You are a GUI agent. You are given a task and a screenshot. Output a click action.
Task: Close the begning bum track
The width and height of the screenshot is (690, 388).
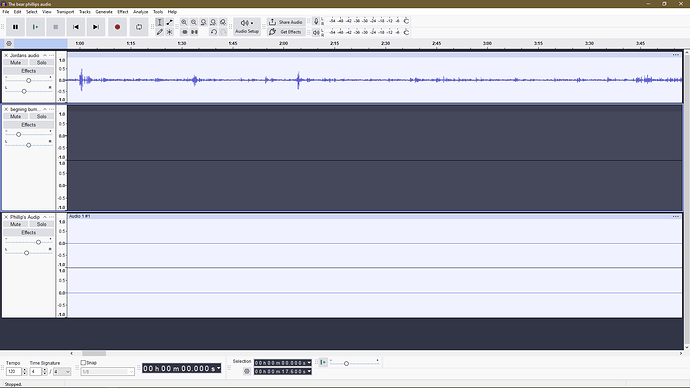(6, 109)
